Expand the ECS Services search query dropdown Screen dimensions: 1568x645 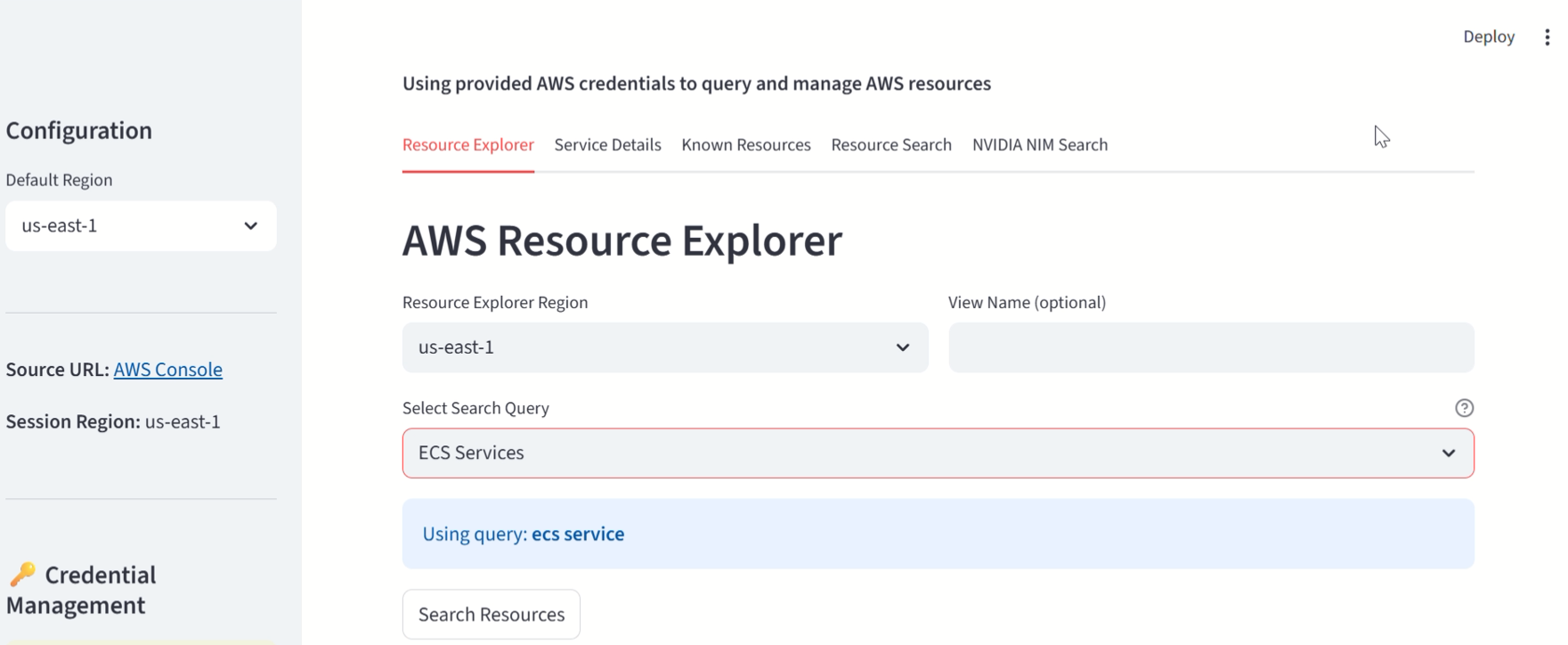[x=938, y=453]
